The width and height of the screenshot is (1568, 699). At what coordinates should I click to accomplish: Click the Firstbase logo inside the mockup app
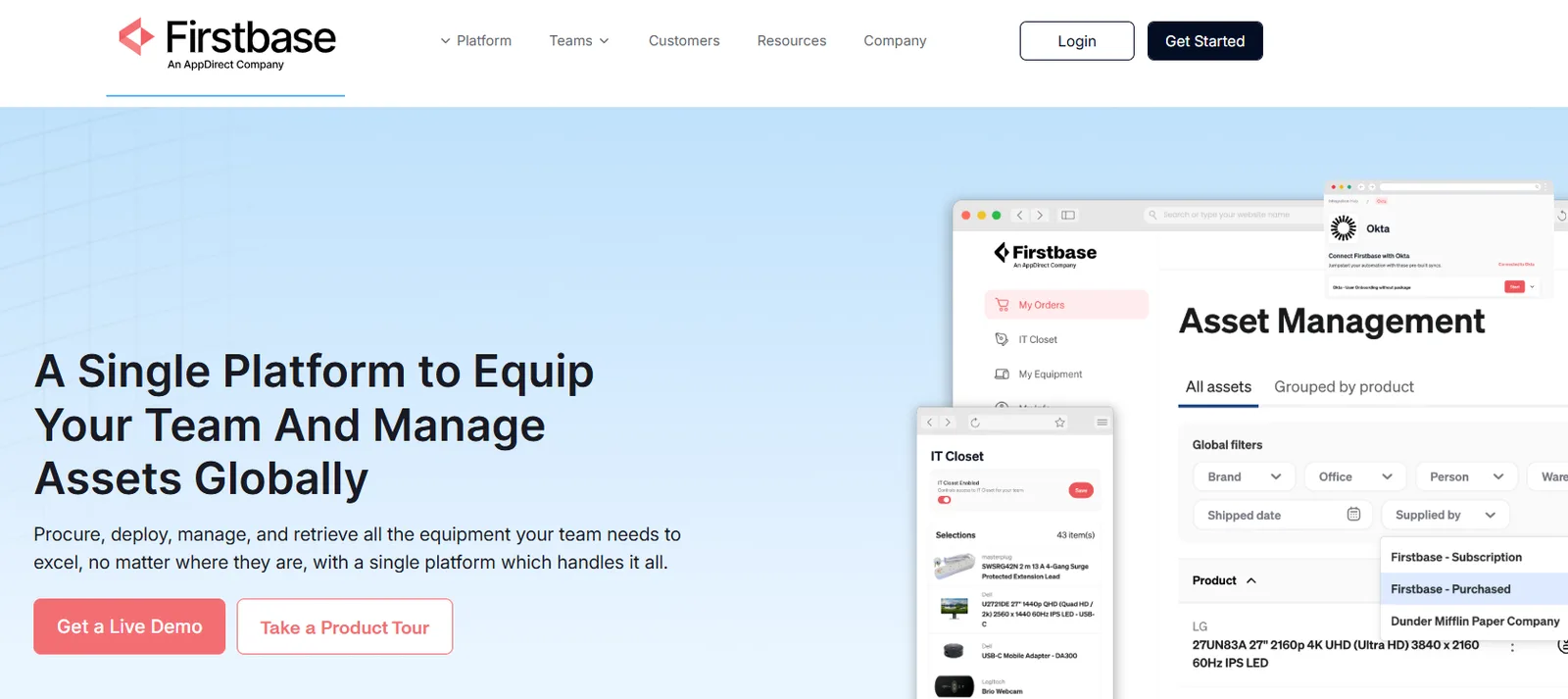[1045, 254]
